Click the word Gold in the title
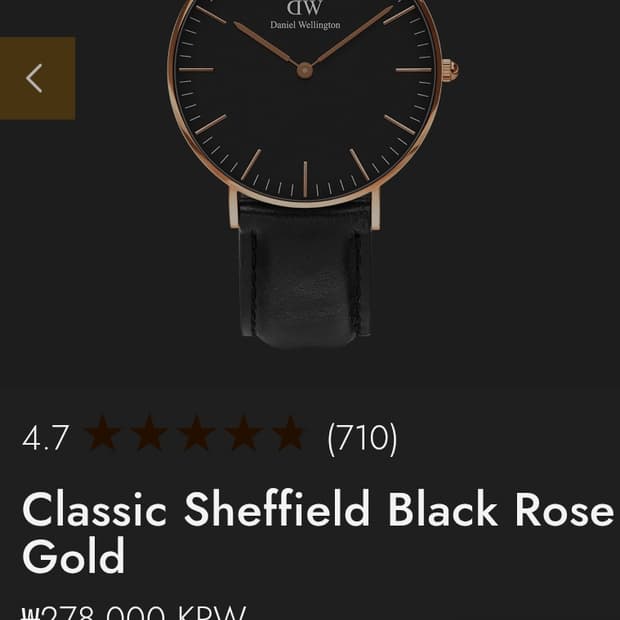This screenshot has width=620, height=620. [x=74, y=556]
